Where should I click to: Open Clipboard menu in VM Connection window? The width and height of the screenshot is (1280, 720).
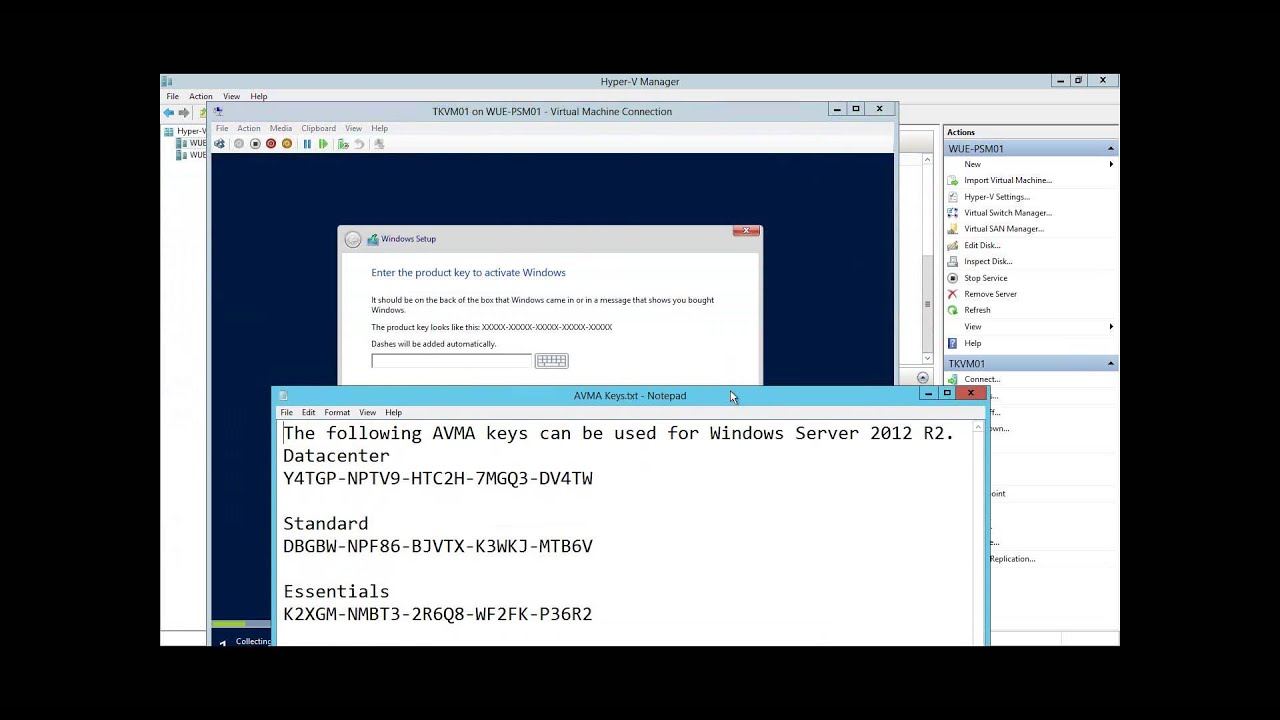click(318, 129)
